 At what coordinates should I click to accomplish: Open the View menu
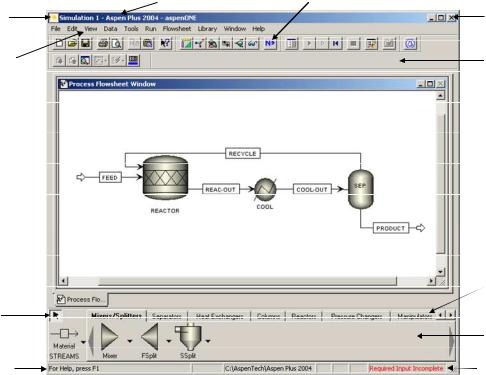[x=91, y=29]
